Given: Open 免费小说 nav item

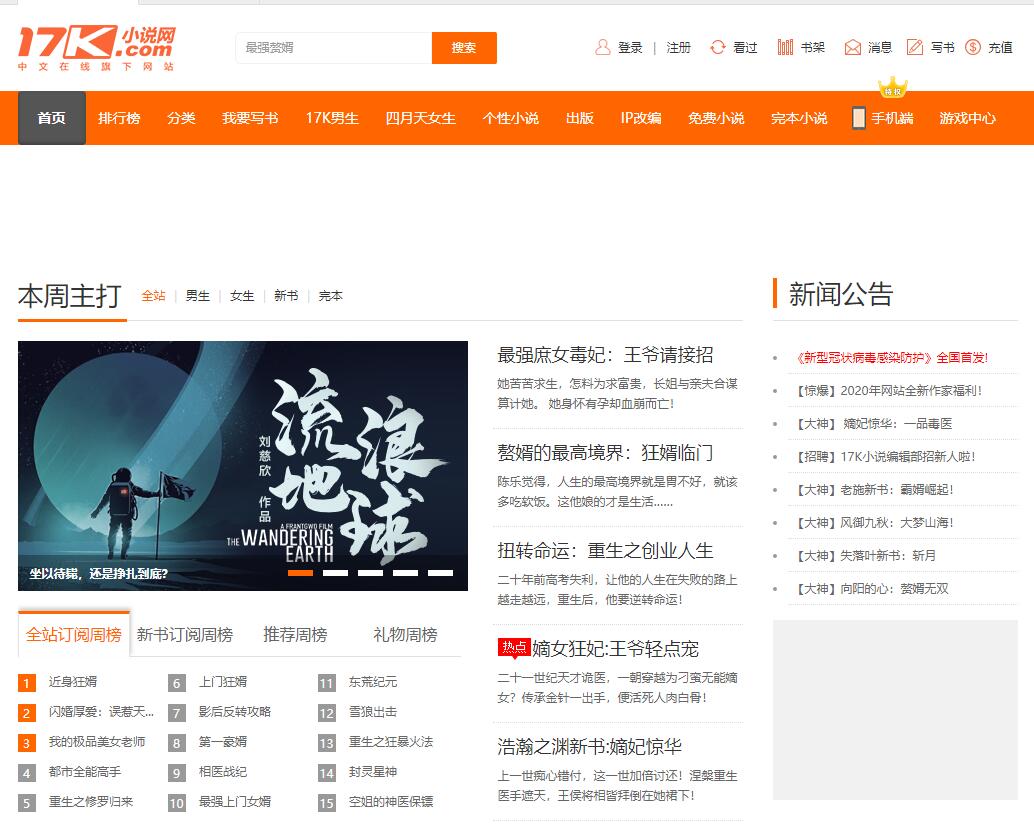Looking at the screenshot, I should 716,118.
